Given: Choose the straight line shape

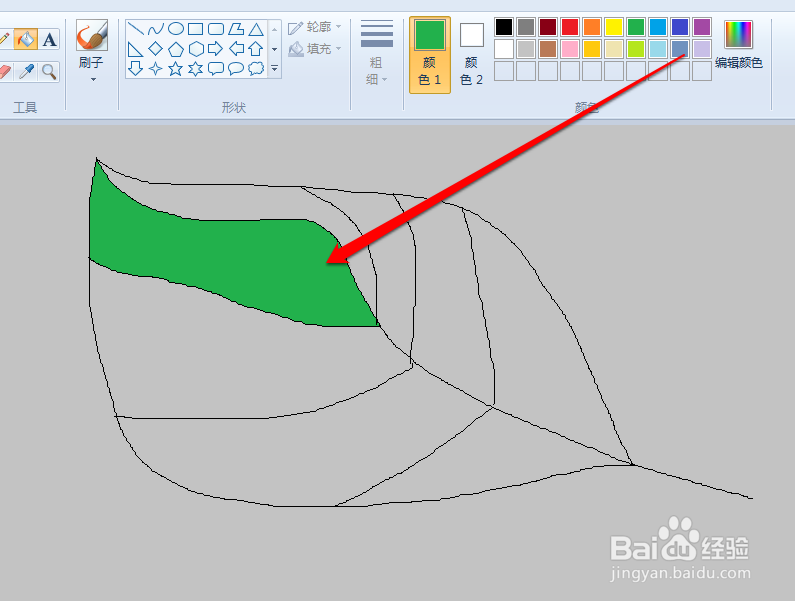Looking at the screenshot, I should pyautogui.click(x=135, y=28).
